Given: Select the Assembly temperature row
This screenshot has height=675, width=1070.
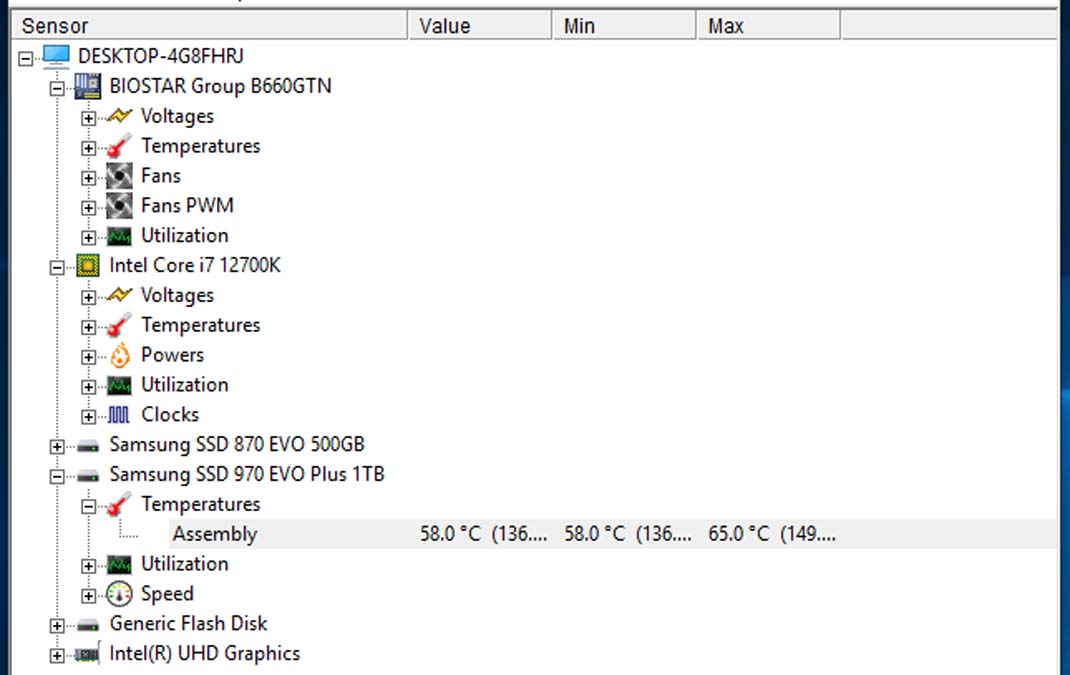Looking at the screenshot, I should (612, 534).
